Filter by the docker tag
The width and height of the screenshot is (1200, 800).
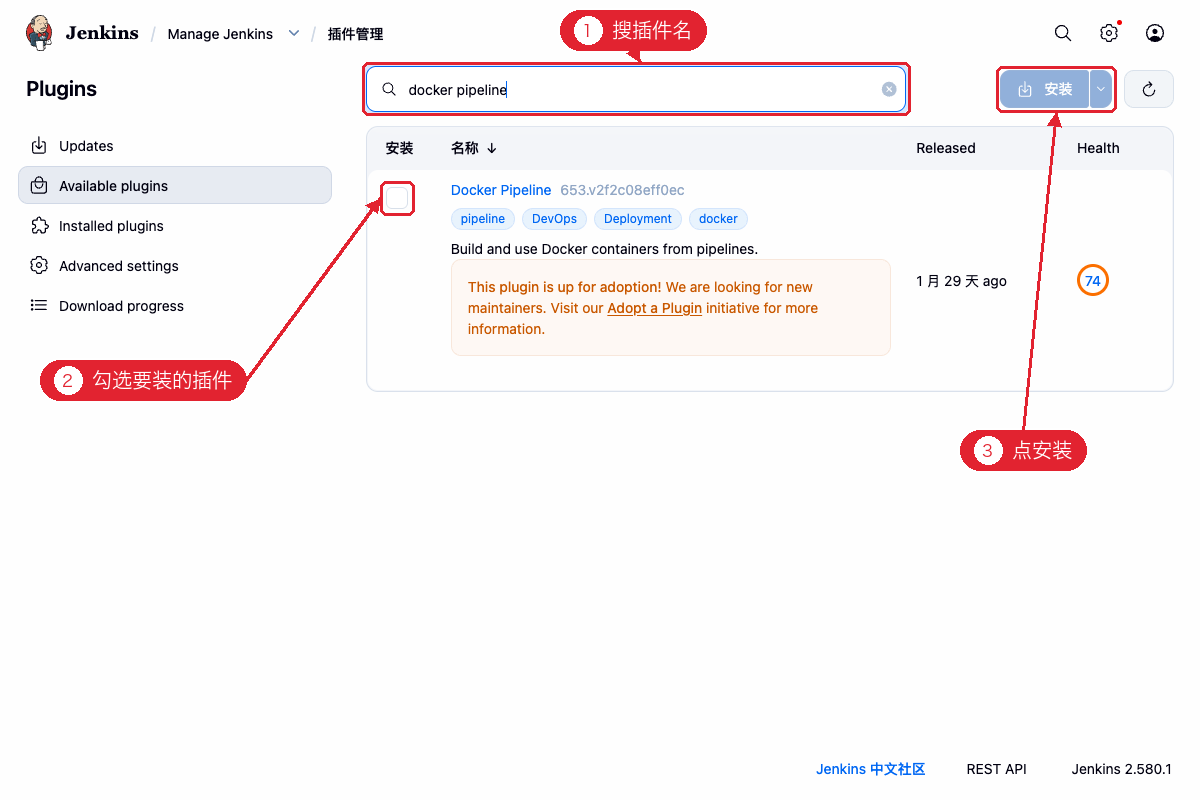(718, 219)
